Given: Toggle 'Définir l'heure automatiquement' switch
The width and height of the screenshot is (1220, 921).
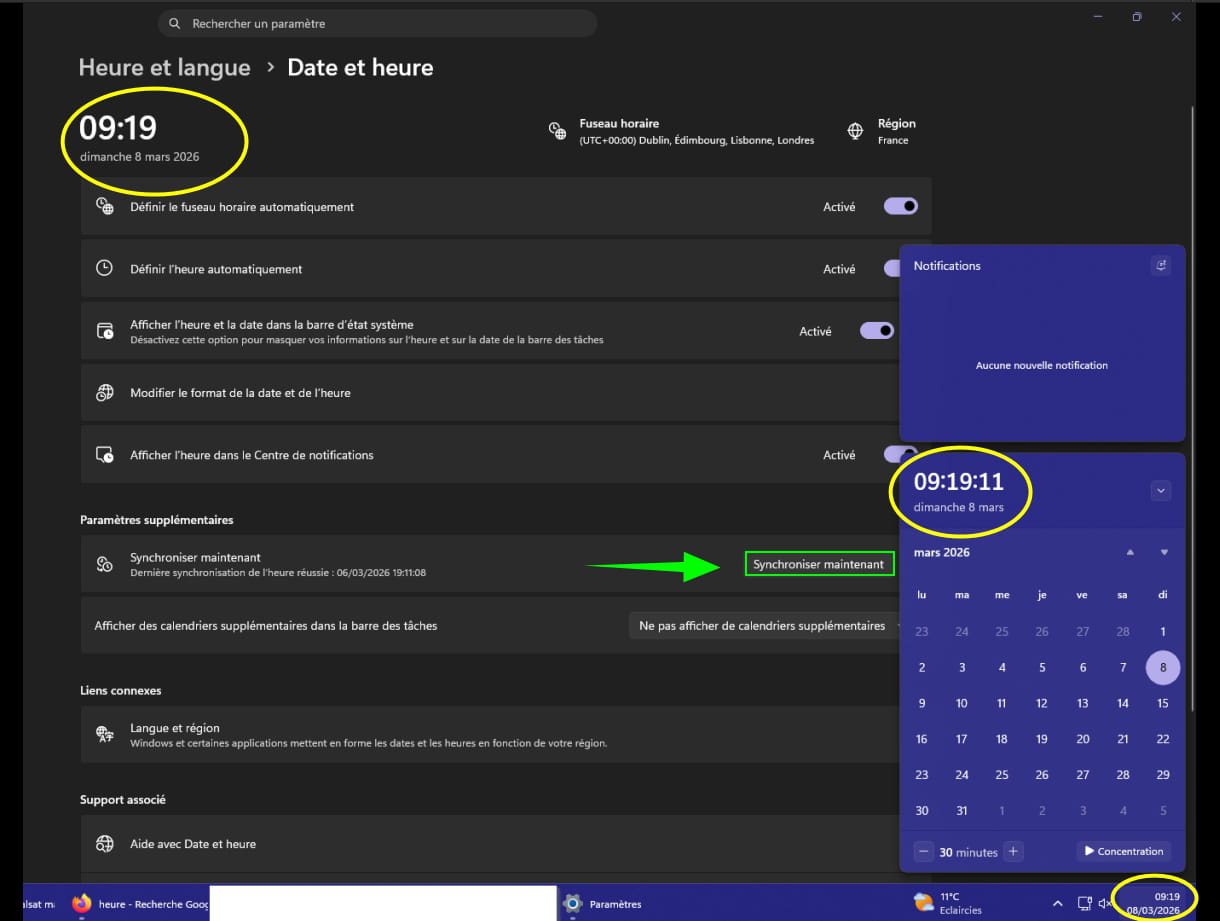Looking at the screenshot, I should pos(891,269).
